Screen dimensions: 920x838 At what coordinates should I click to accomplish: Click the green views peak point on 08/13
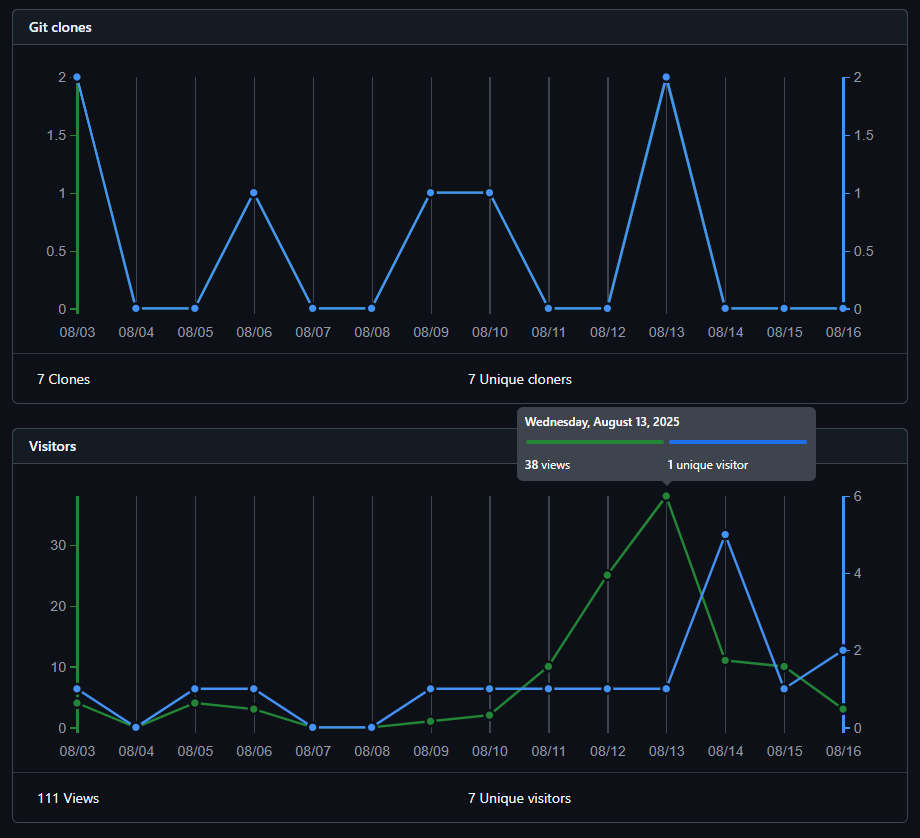666,496
